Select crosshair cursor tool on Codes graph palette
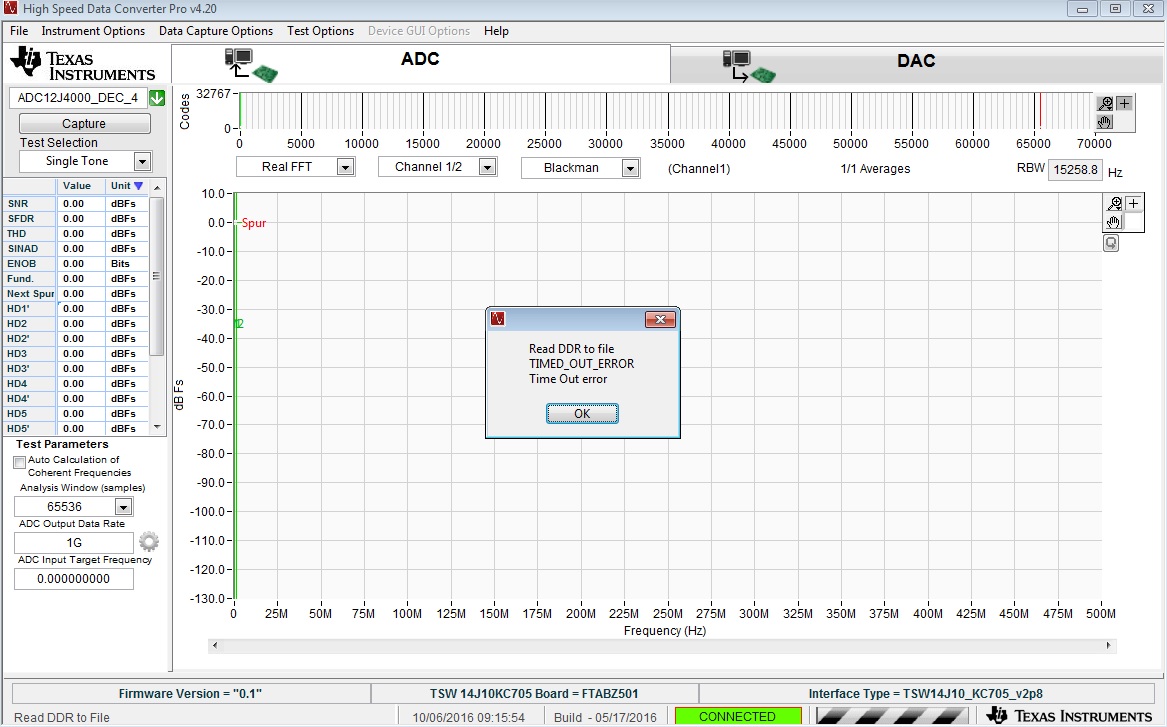This screenshot has width=1167, height=727. (x=1124, y=103)
